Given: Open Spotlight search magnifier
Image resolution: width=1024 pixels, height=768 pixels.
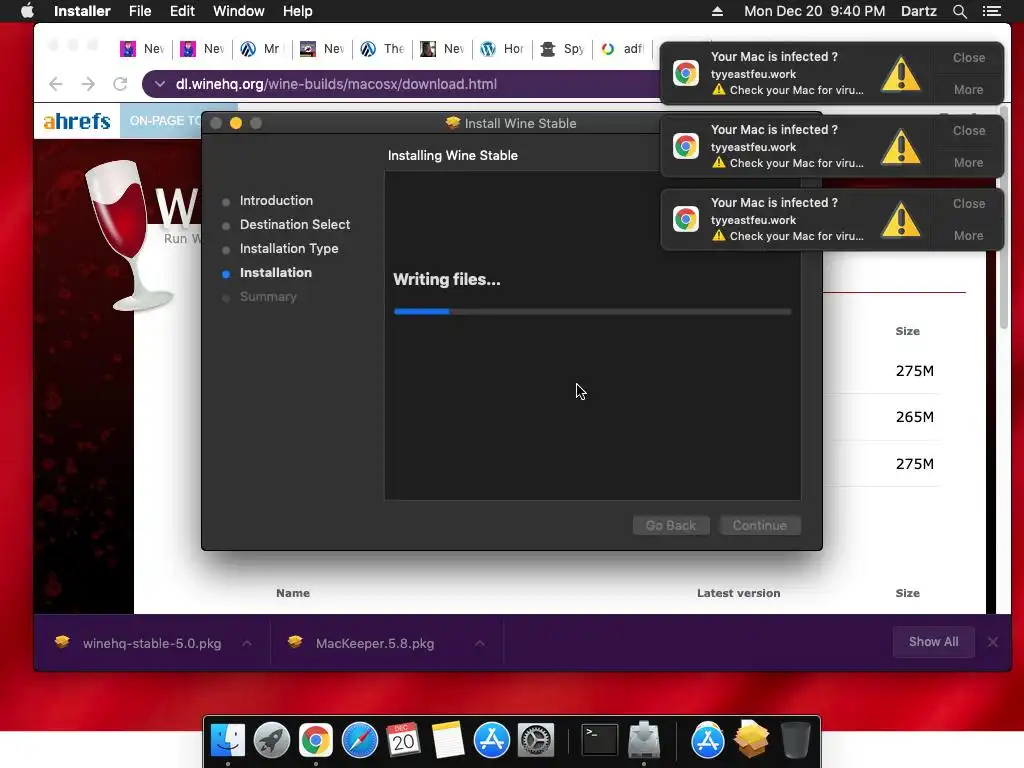Looking at the screenshot, I should pos(959,11).
